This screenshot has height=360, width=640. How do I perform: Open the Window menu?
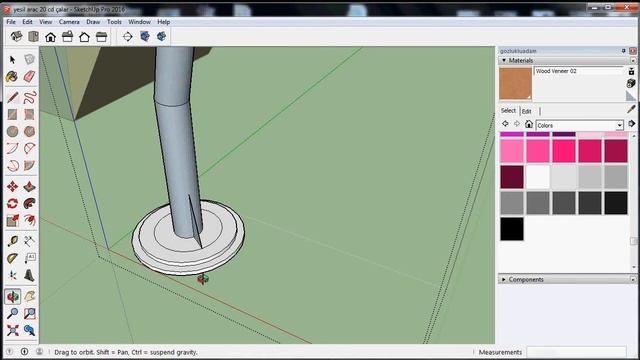(139, 22)
